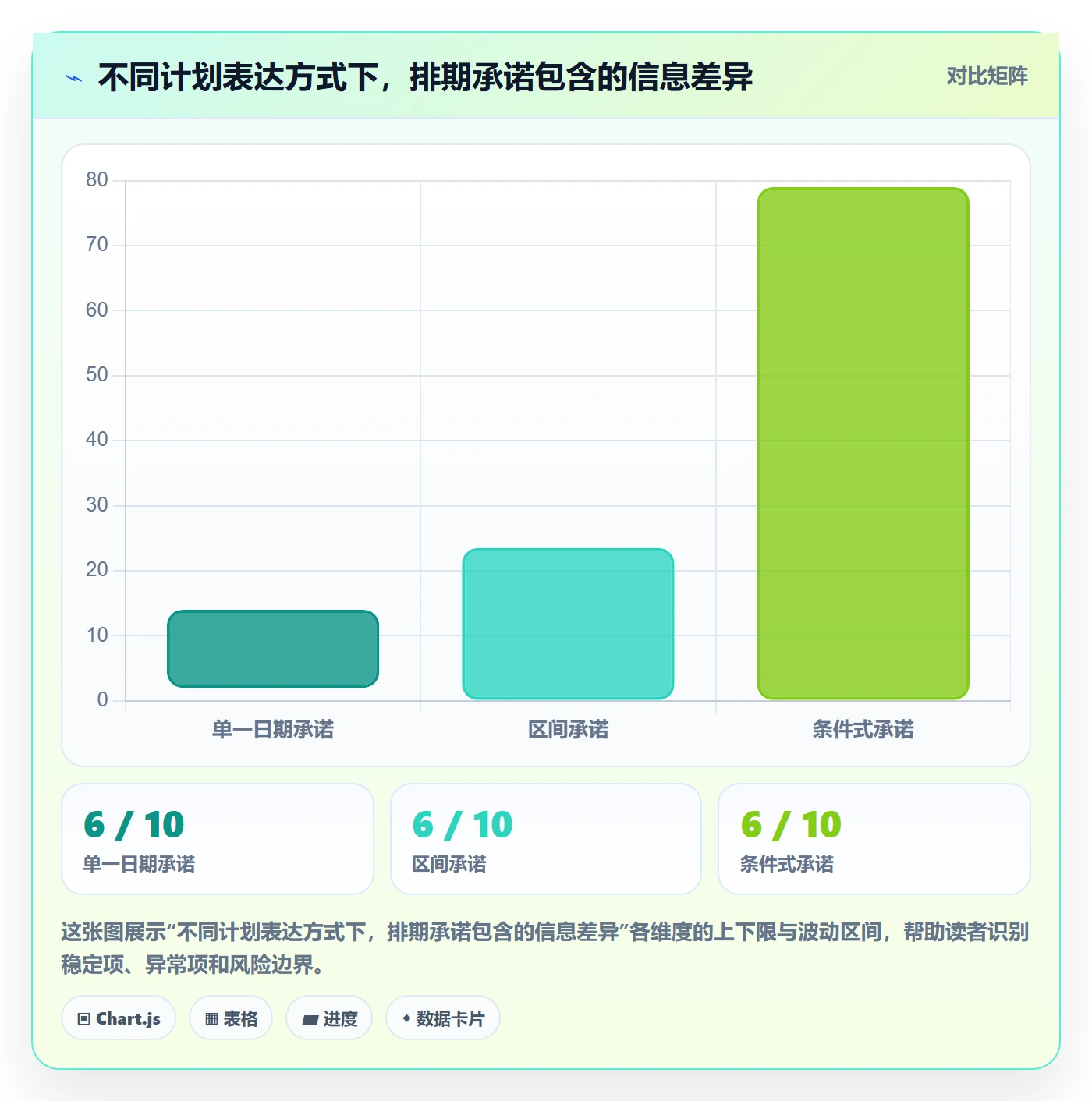Select the 区间承诺 x-axis label

(568, 730)
